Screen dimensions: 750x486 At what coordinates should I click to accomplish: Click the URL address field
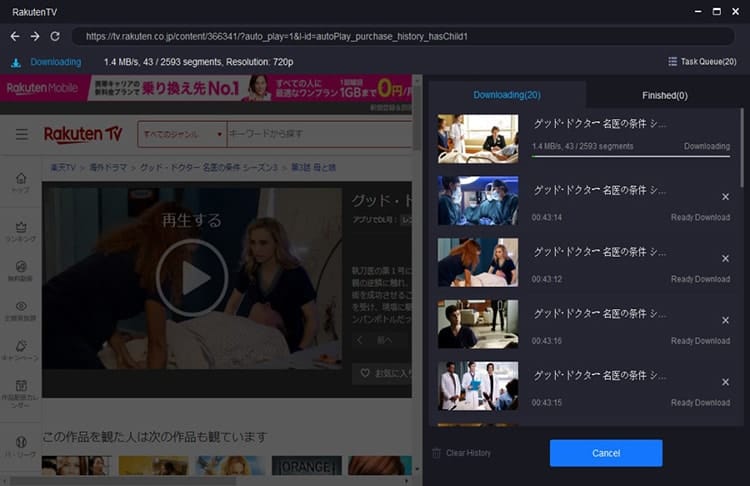click(x=403, y=36)
